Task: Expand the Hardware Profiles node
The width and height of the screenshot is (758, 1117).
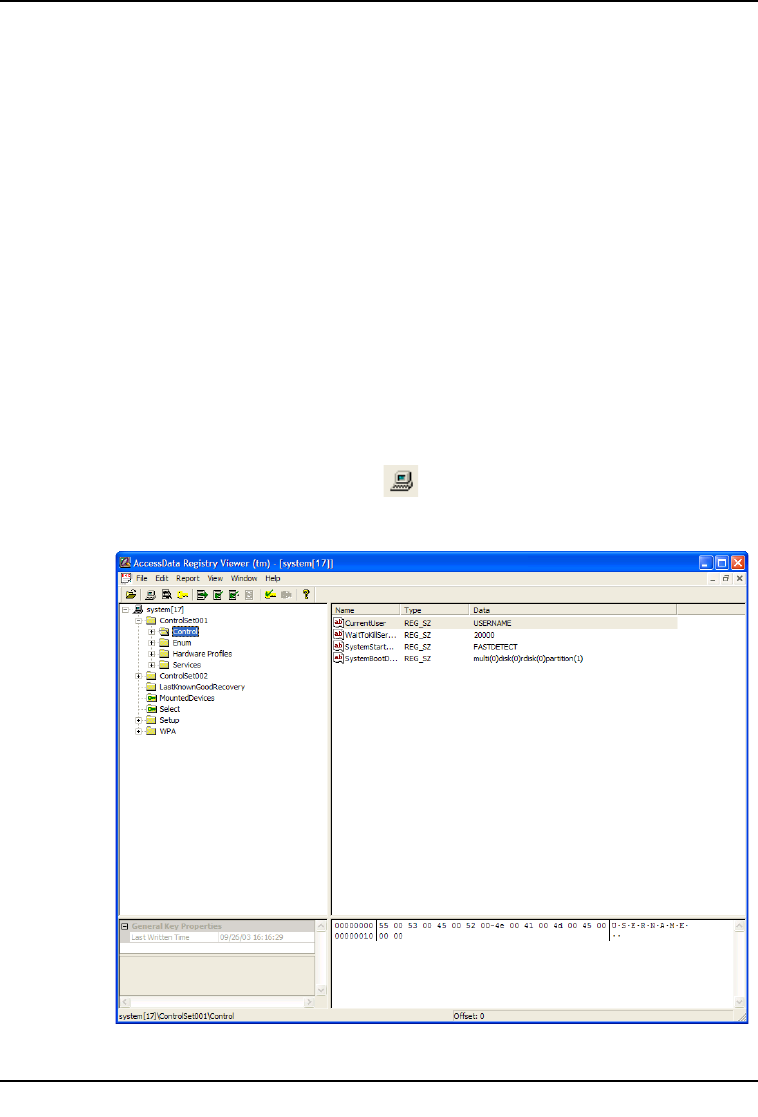Action: (152, 654)
